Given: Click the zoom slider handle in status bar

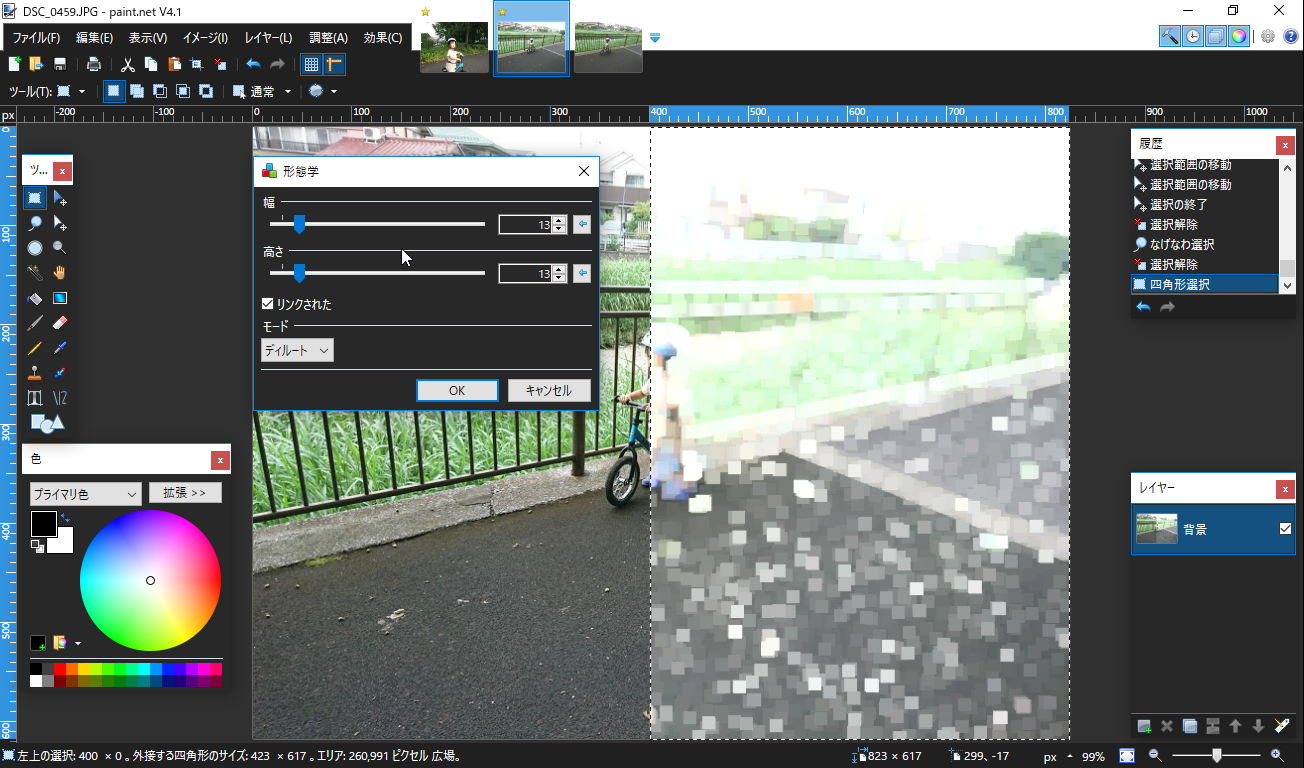Looking at the screenshot, I should [x=1216, y=756].
